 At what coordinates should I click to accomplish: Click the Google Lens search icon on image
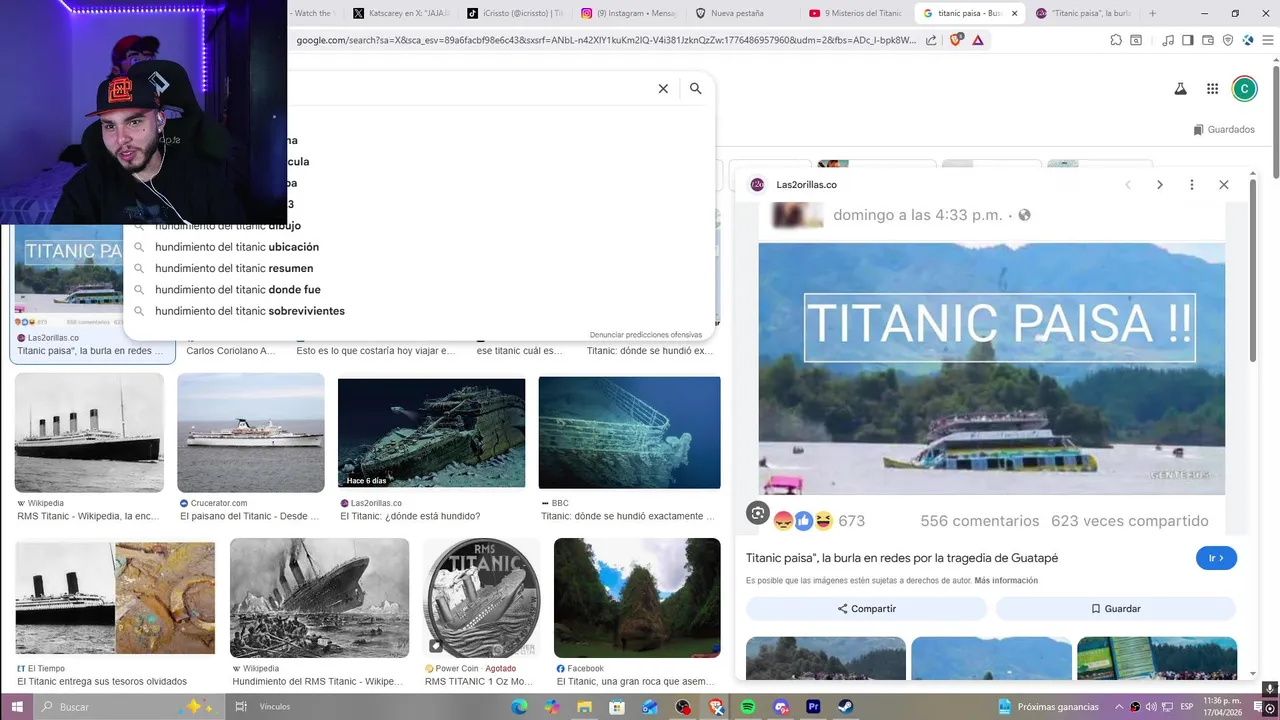point(758,513)
